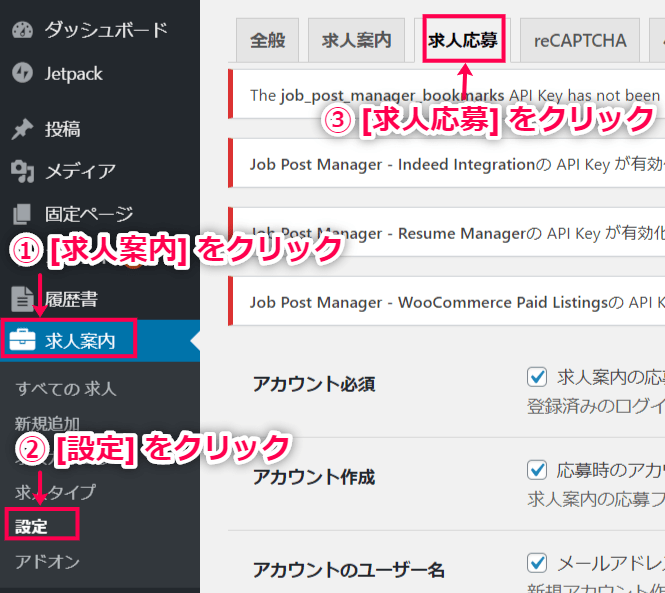Switch to the 求人案内 settings tab
Viewport: 665px width, 593px height.
point(356,40)
